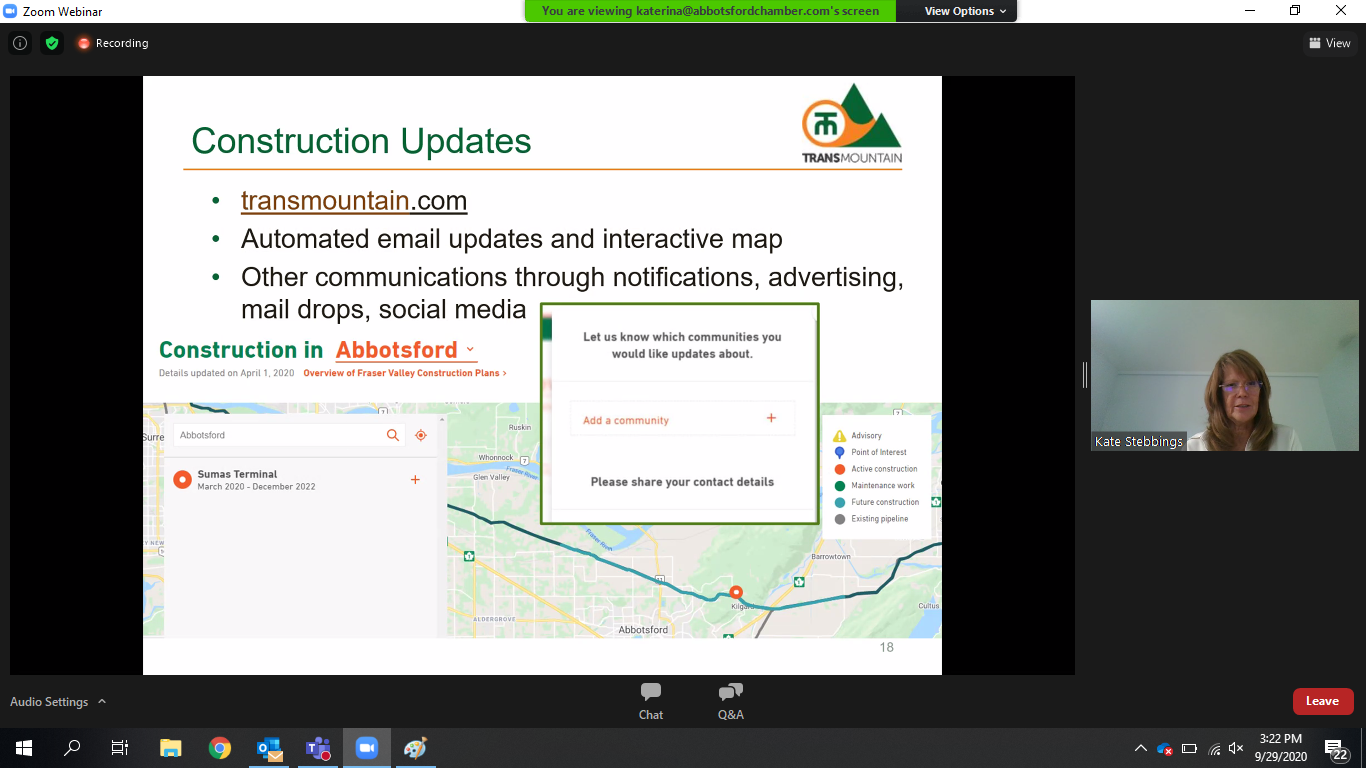This screenshot has width=1366, height=768.
Task: Click the transmountain.com link on the slide
Action: coord(354,201)
